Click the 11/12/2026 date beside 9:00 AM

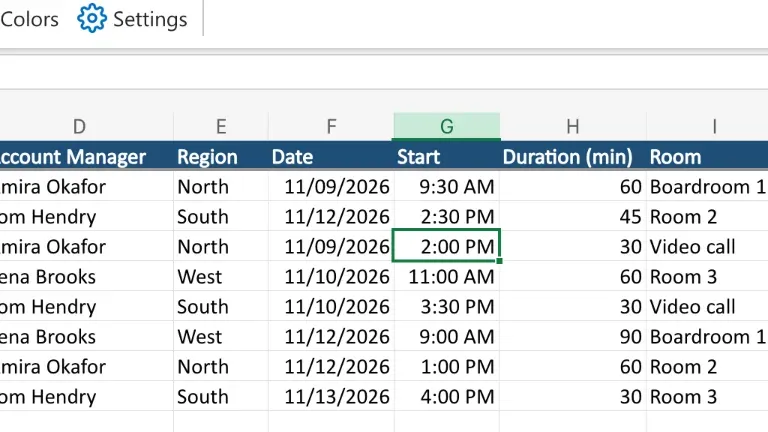(x=331, y=336)
